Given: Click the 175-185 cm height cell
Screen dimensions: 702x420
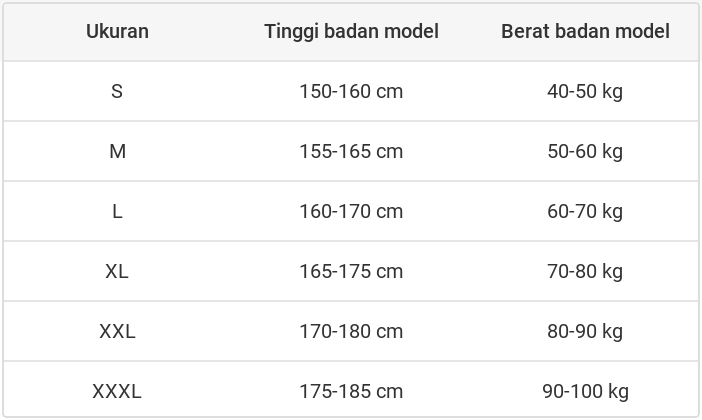Looking at the screenshot, I should click(351, 391).
